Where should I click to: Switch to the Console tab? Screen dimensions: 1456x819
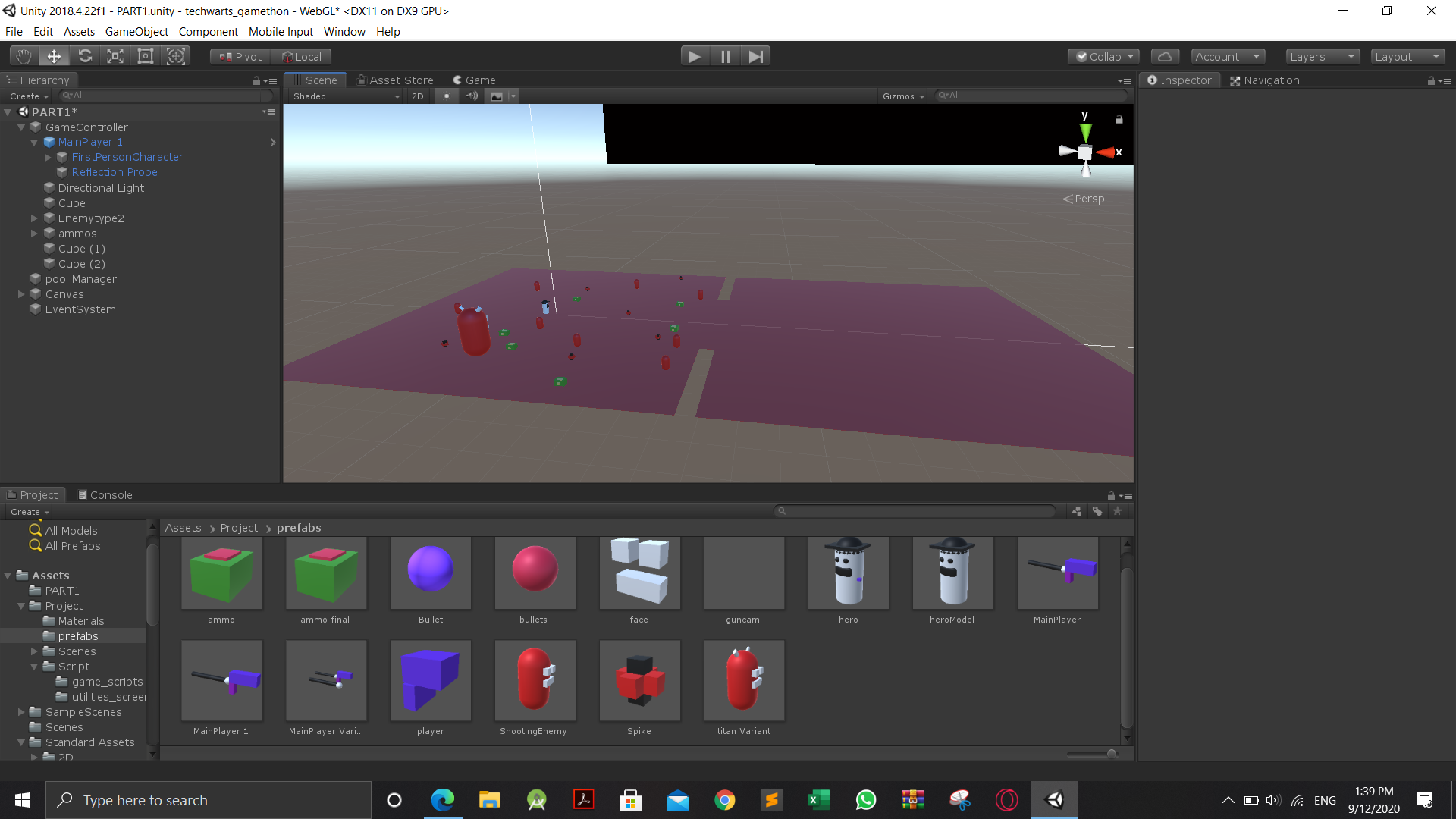105,495
